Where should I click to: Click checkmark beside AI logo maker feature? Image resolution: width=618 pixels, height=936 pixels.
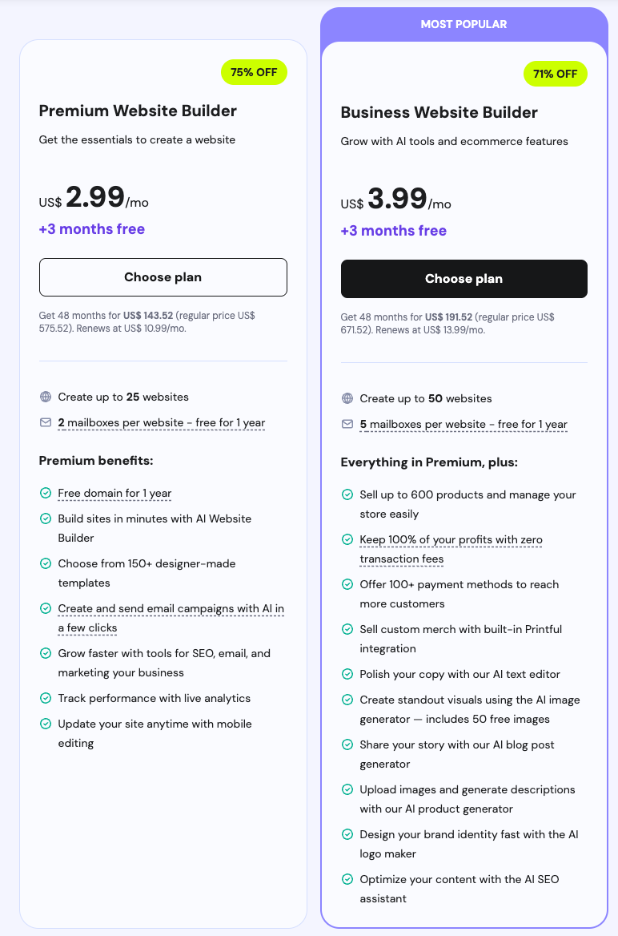(347, 834)
